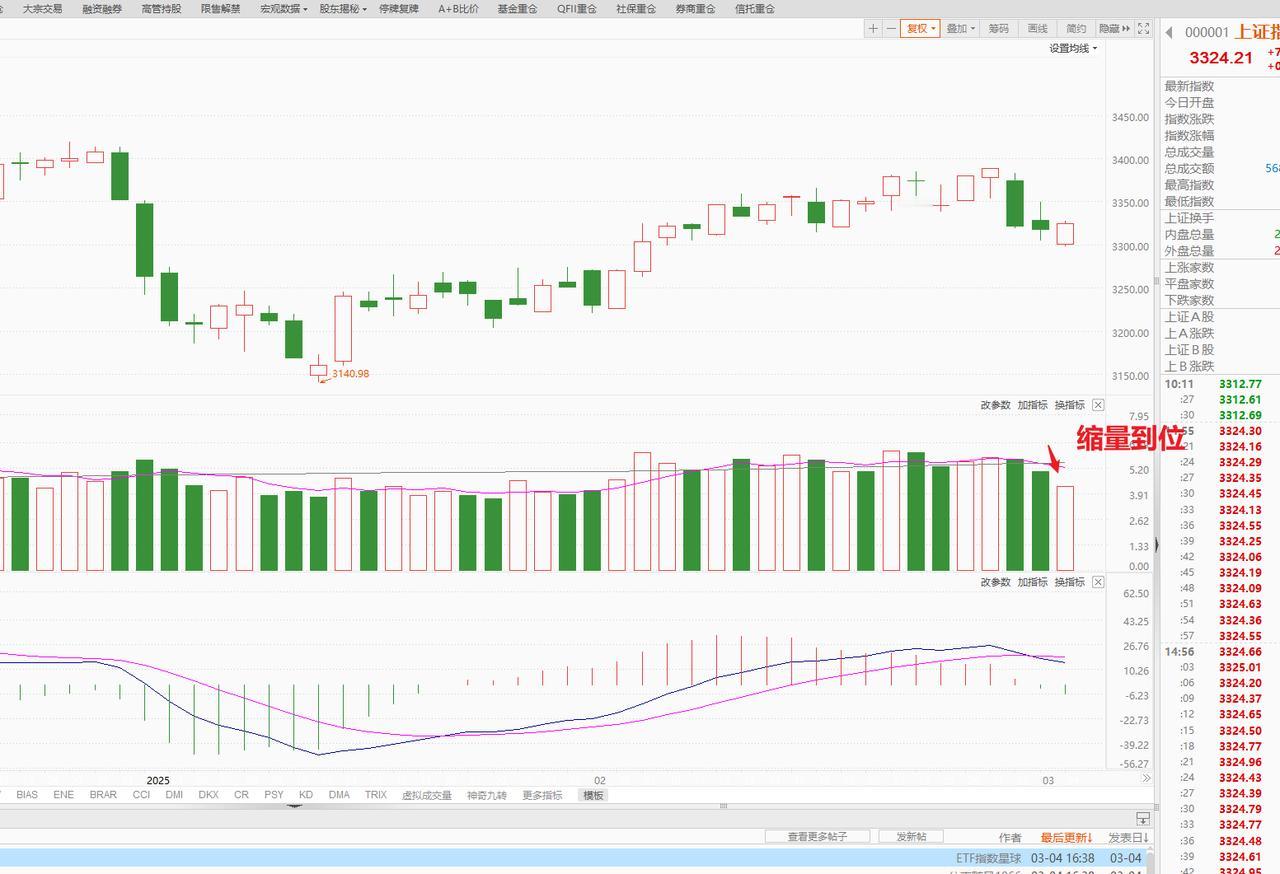The image size is (1280, 874).
Task: Select 14:56 tick row 3324.66
Action: (x=1221, y=652)
